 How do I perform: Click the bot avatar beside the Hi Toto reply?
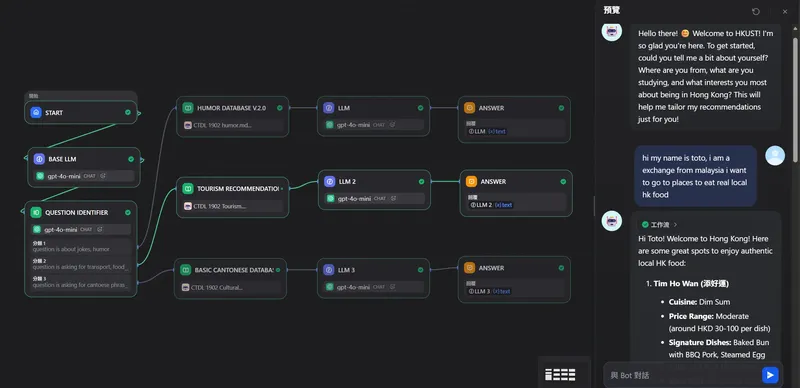(x=612, y=221)
